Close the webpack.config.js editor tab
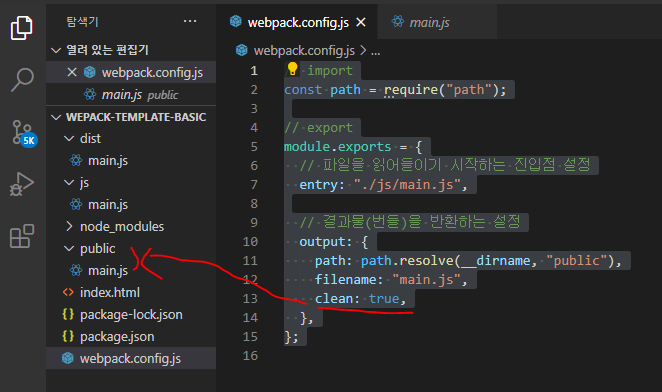 coord(361,22)
